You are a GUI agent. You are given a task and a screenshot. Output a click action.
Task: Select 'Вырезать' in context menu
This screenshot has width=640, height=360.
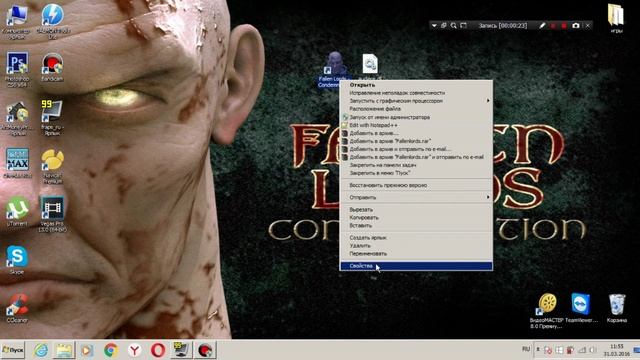[x=416, y=209]
